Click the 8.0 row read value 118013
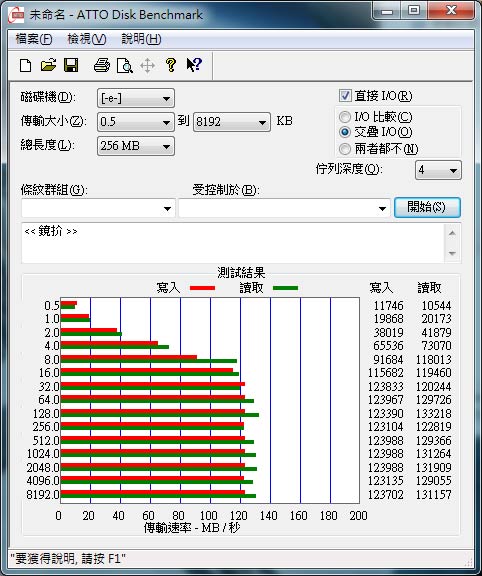 point(434,360)
